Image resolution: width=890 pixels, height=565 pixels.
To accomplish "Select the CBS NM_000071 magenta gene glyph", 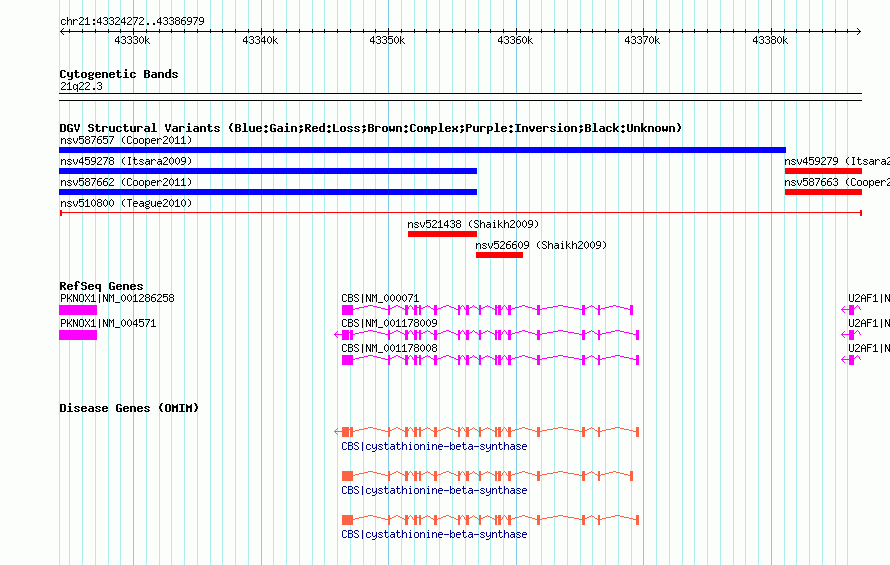I will [488, 310].
